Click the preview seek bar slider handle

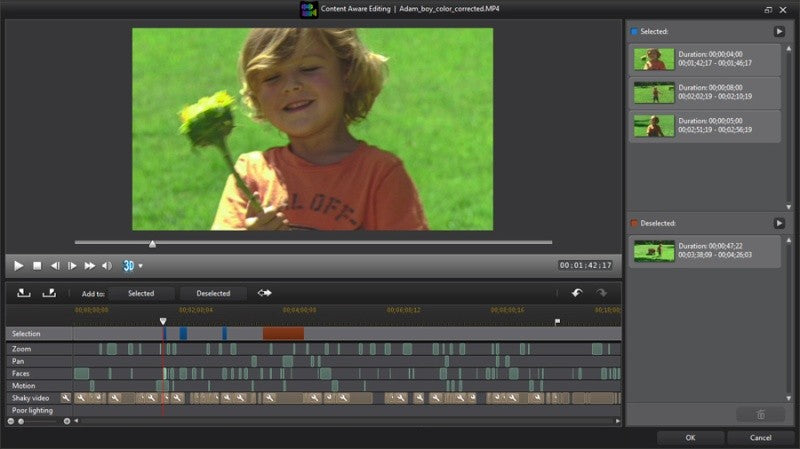[153, 244]
